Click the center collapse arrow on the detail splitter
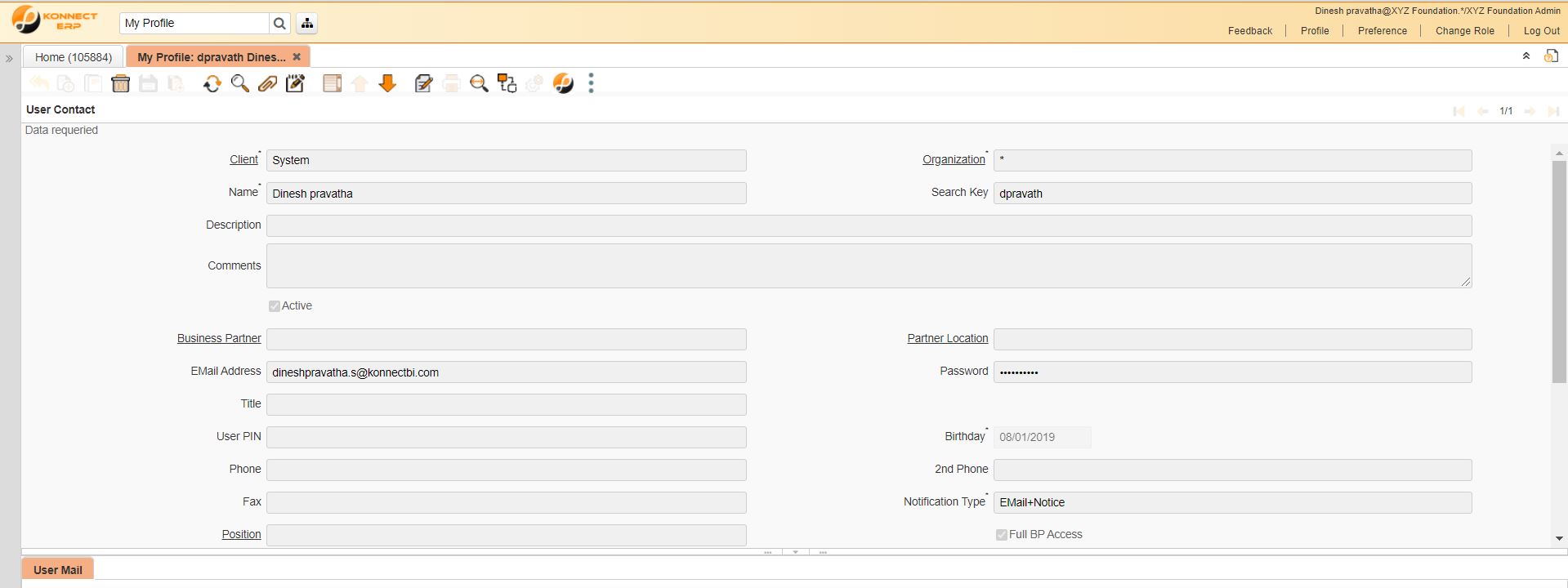Screen dimensions: 1568x588 pos(795,552)
